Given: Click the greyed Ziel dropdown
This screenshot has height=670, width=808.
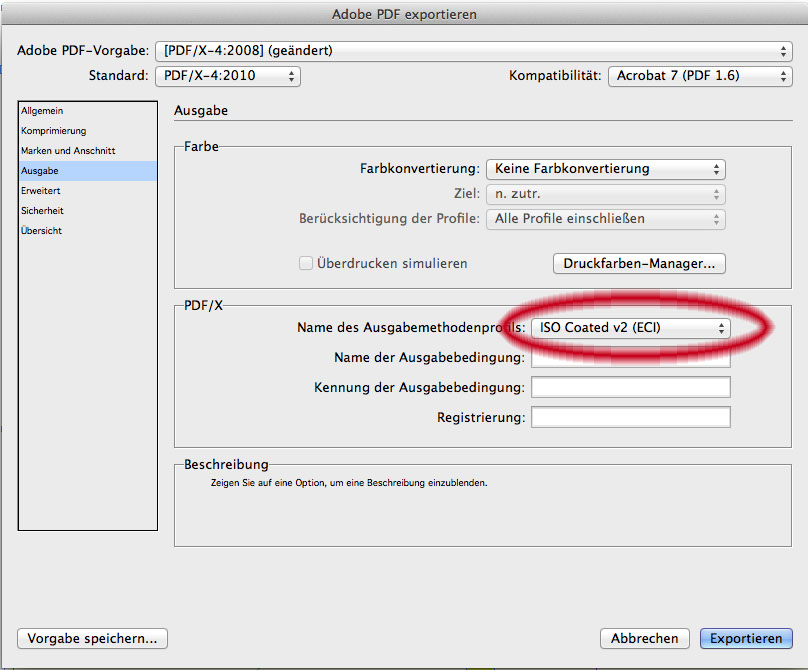Looking at the screenshot, I should [605, 194].
